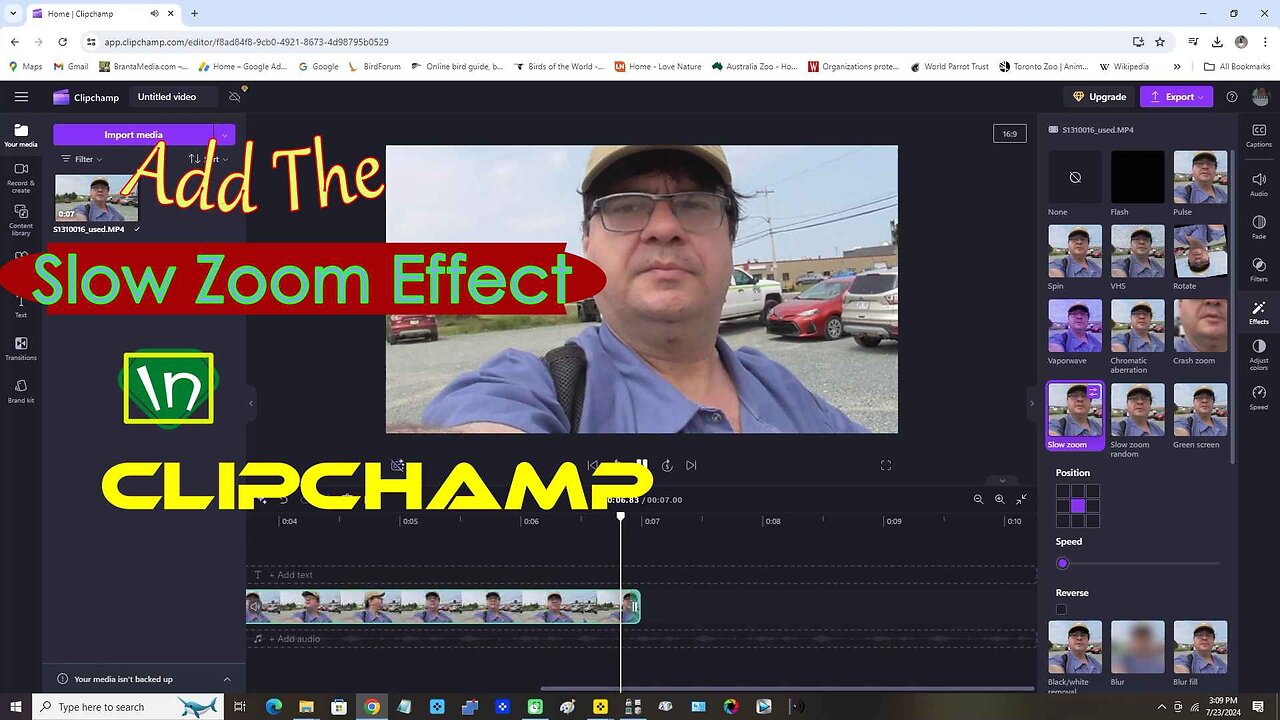Open Chrome downloads icon

pyautogui.click(x=1217, y=42)
